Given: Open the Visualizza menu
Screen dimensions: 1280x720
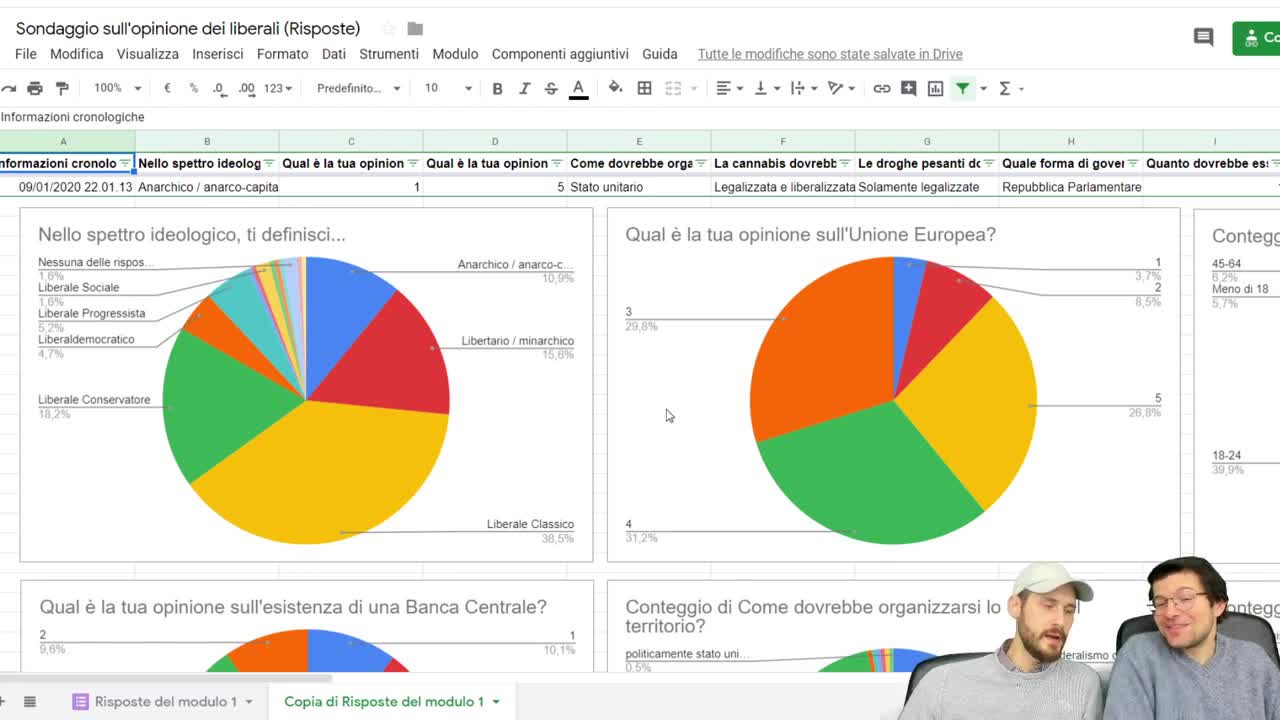Looking at the screenshot, I should pyautogui.click(x=148, y=54).
